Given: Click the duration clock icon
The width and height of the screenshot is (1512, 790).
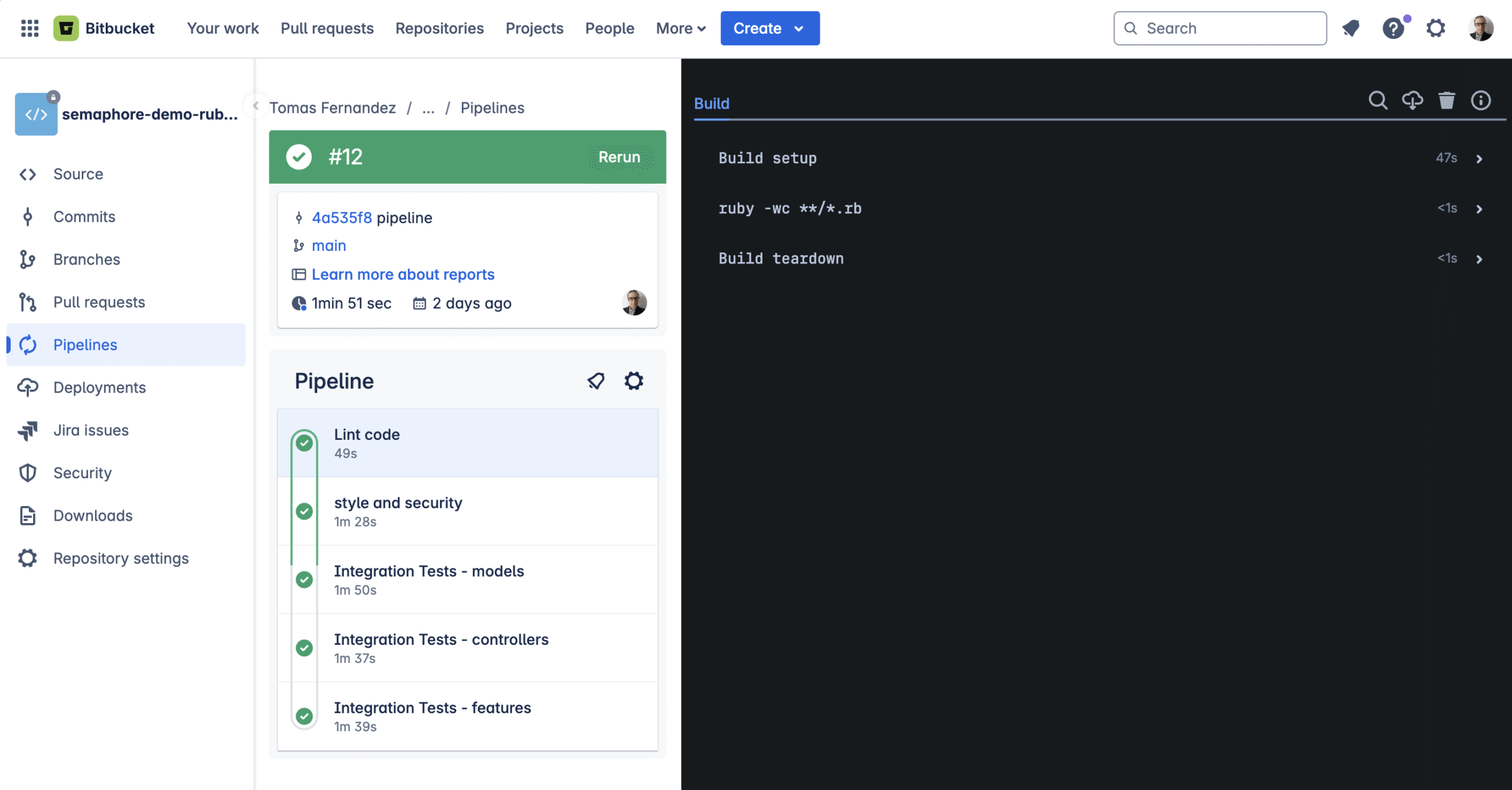Looking at the screenshot, I should (299, 303).
